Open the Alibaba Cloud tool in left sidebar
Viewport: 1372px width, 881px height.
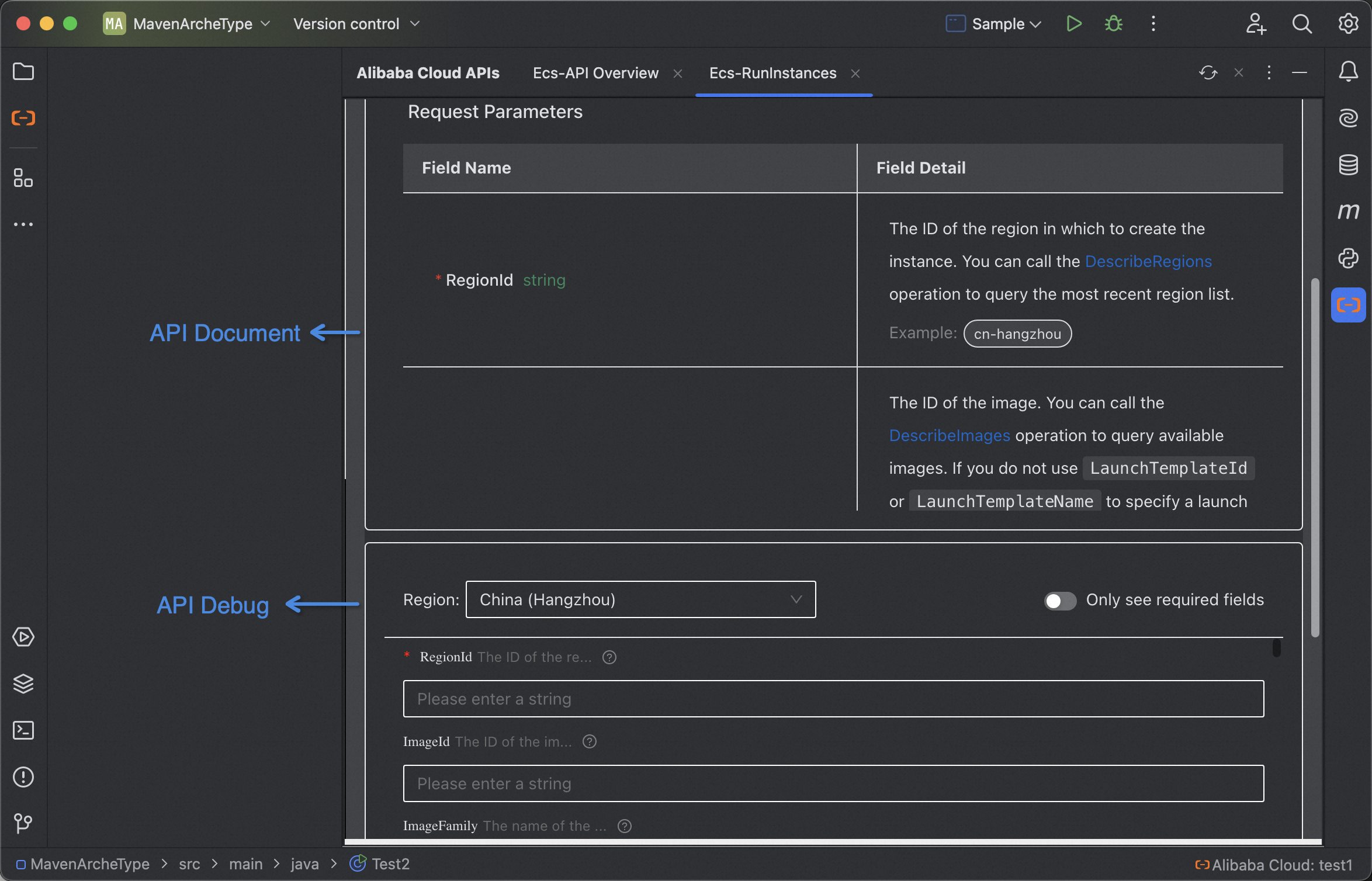pyautogui.click(x=23, y=118)
